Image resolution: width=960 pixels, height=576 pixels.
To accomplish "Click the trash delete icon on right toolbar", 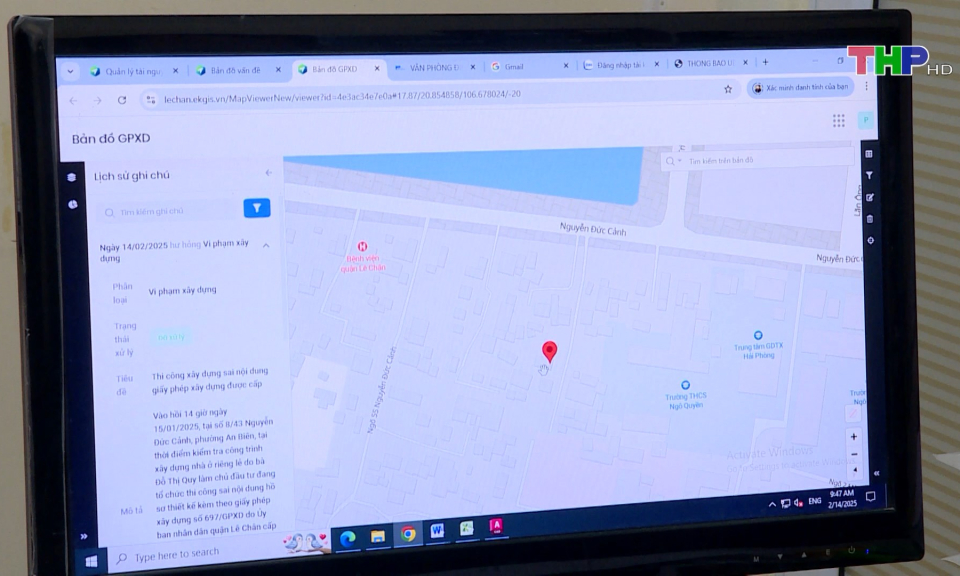I will (x=869, y=219).
